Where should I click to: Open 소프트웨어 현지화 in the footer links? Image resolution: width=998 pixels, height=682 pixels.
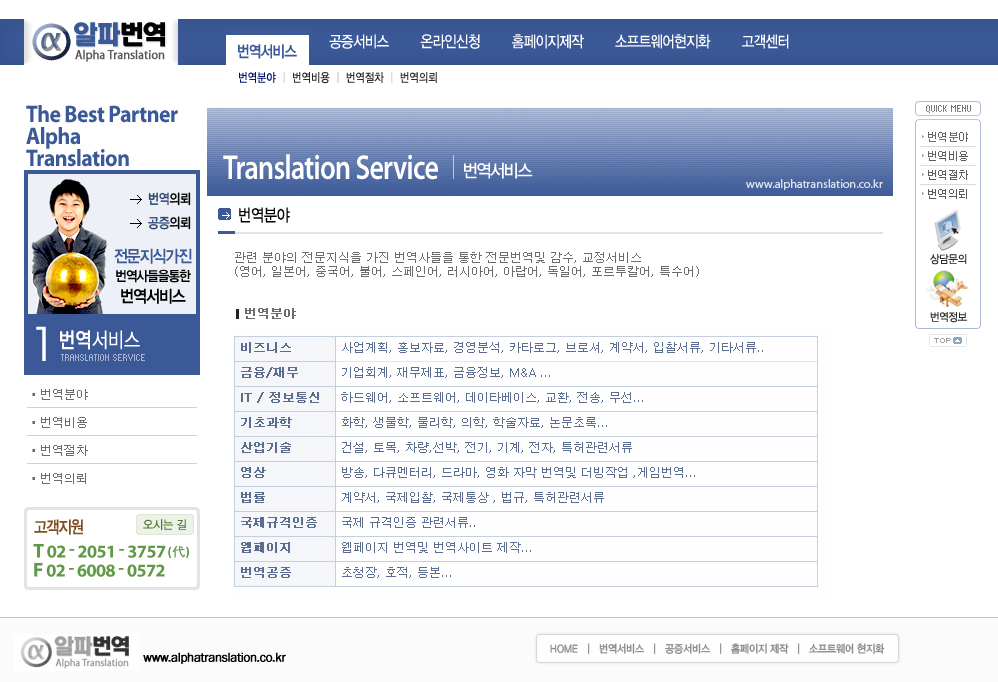(846, 649)
